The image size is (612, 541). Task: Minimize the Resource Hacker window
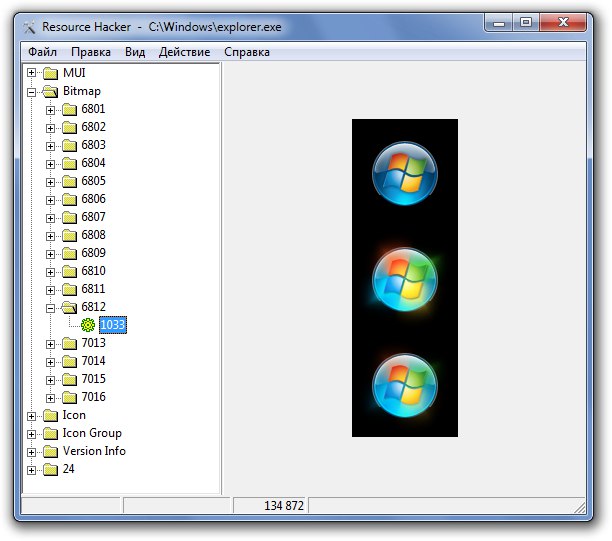tap(499, 23)
